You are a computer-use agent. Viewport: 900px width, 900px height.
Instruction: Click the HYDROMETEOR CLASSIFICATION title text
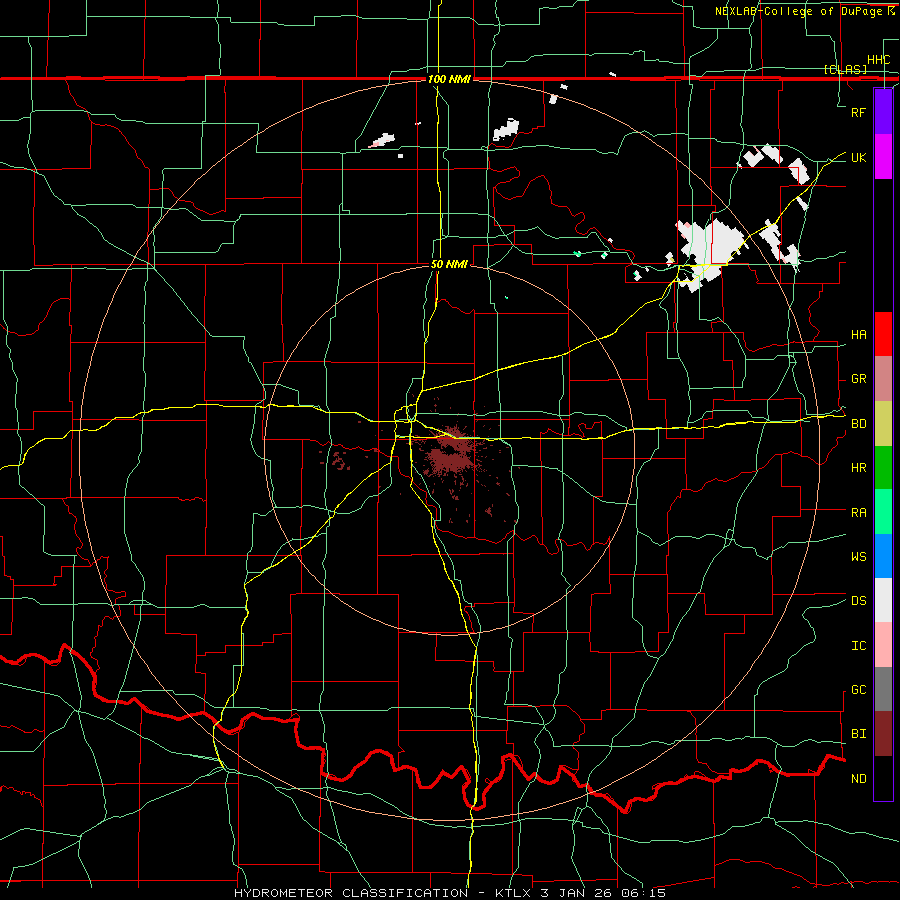pos(351,893)
